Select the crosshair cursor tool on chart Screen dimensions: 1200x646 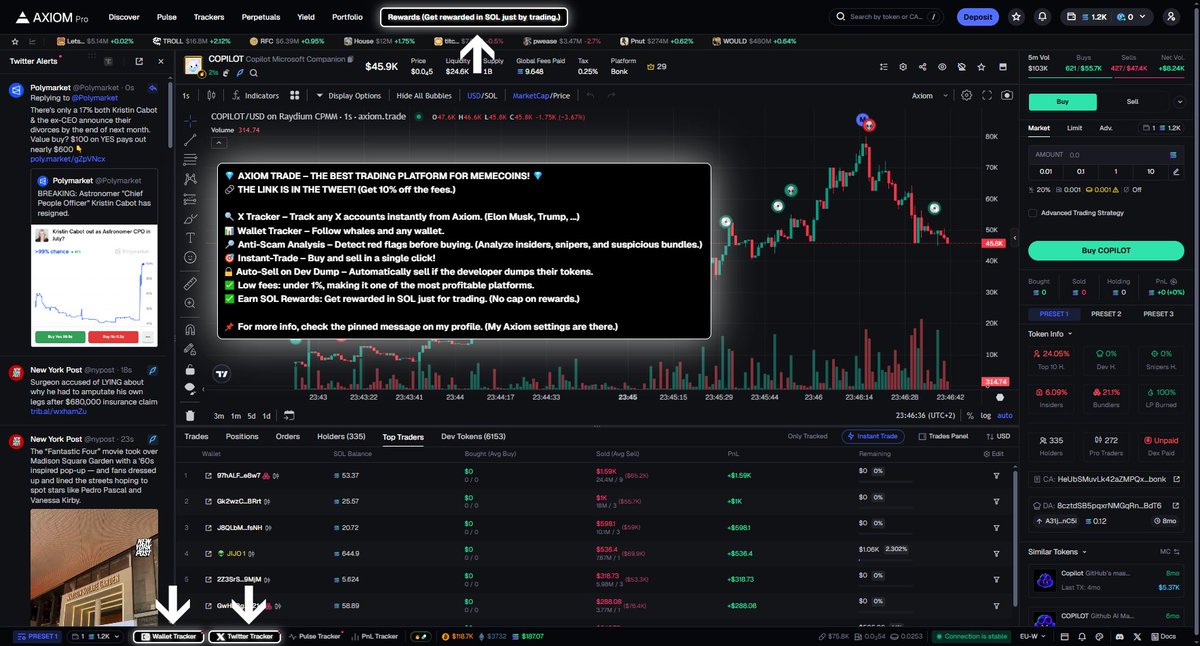click(x=190, y=119)
